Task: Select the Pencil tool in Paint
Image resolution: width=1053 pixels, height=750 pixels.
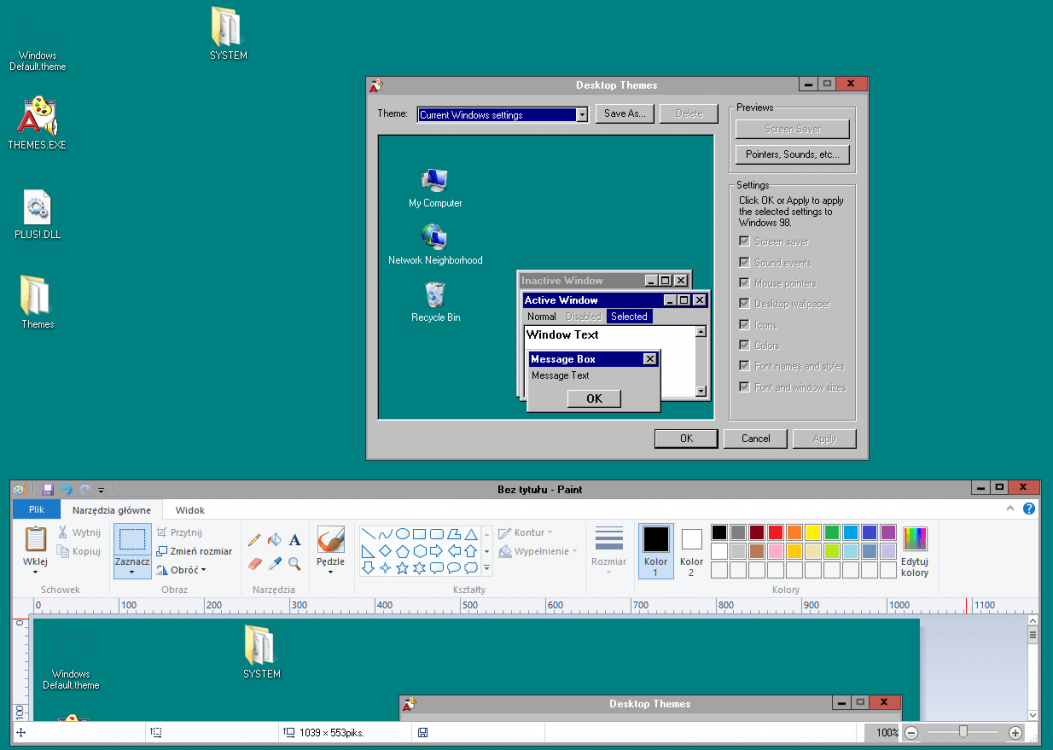Action: (255, 540)
